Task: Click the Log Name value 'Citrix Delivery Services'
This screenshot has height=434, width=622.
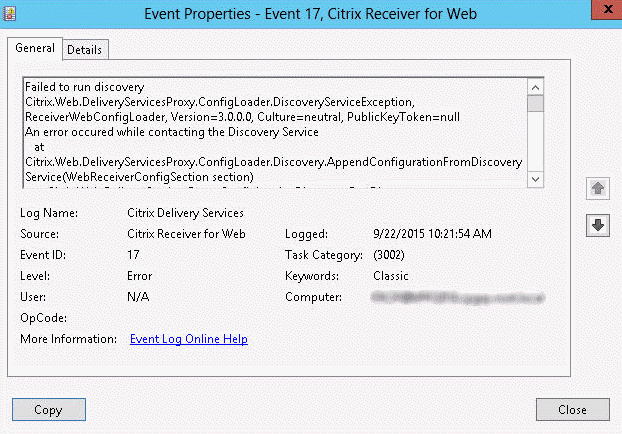Action: [185, 213]
